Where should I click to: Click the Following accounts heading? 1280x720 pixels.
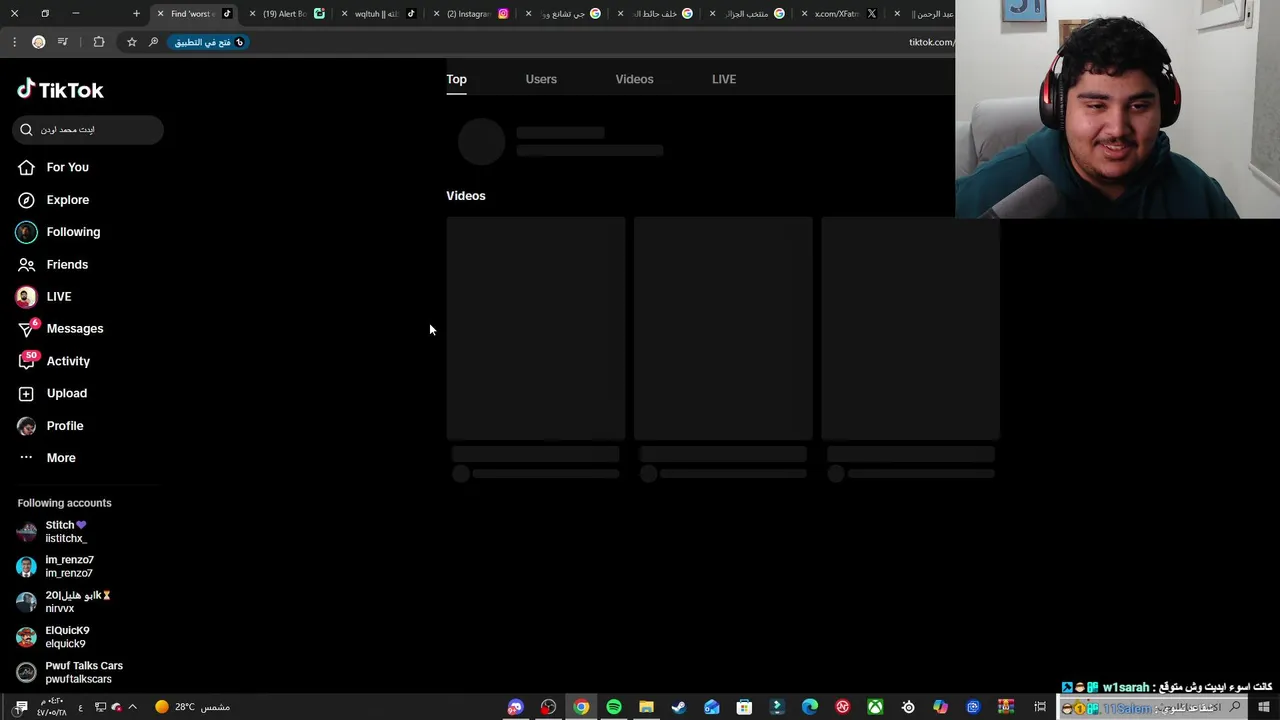(64, 503)
